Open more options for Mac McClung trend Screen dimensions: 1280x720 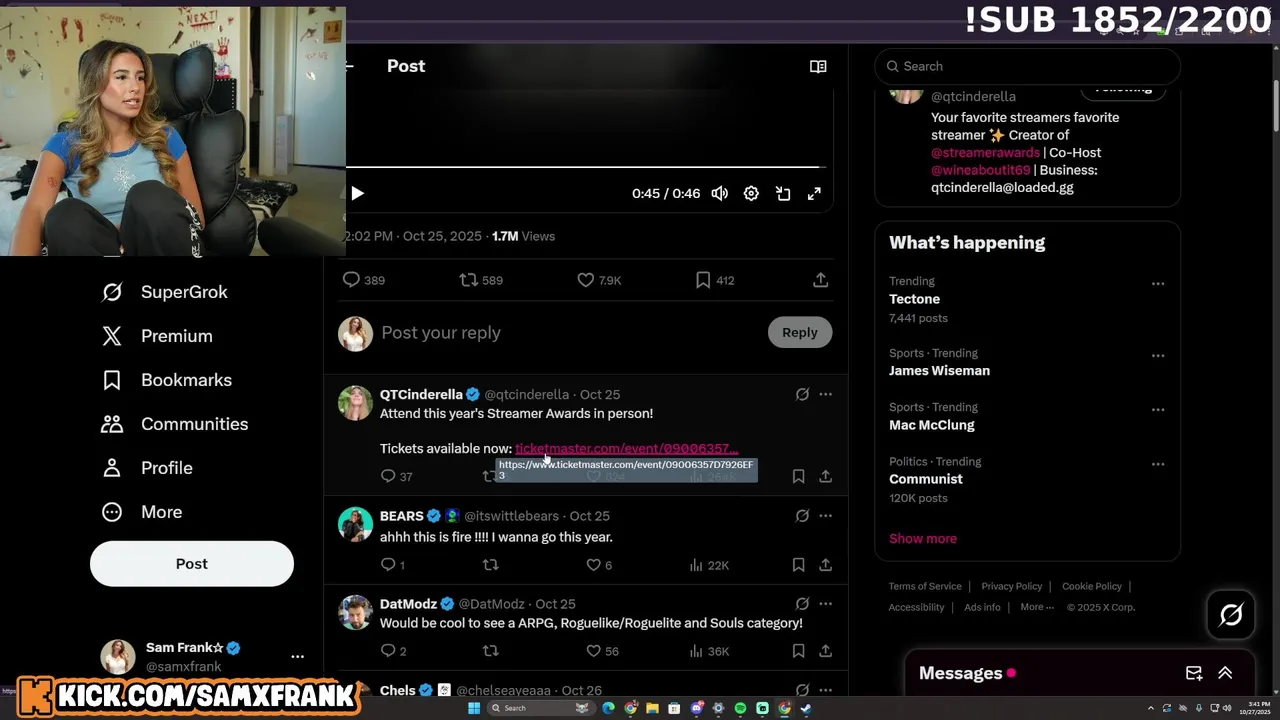click(1157, 410)
